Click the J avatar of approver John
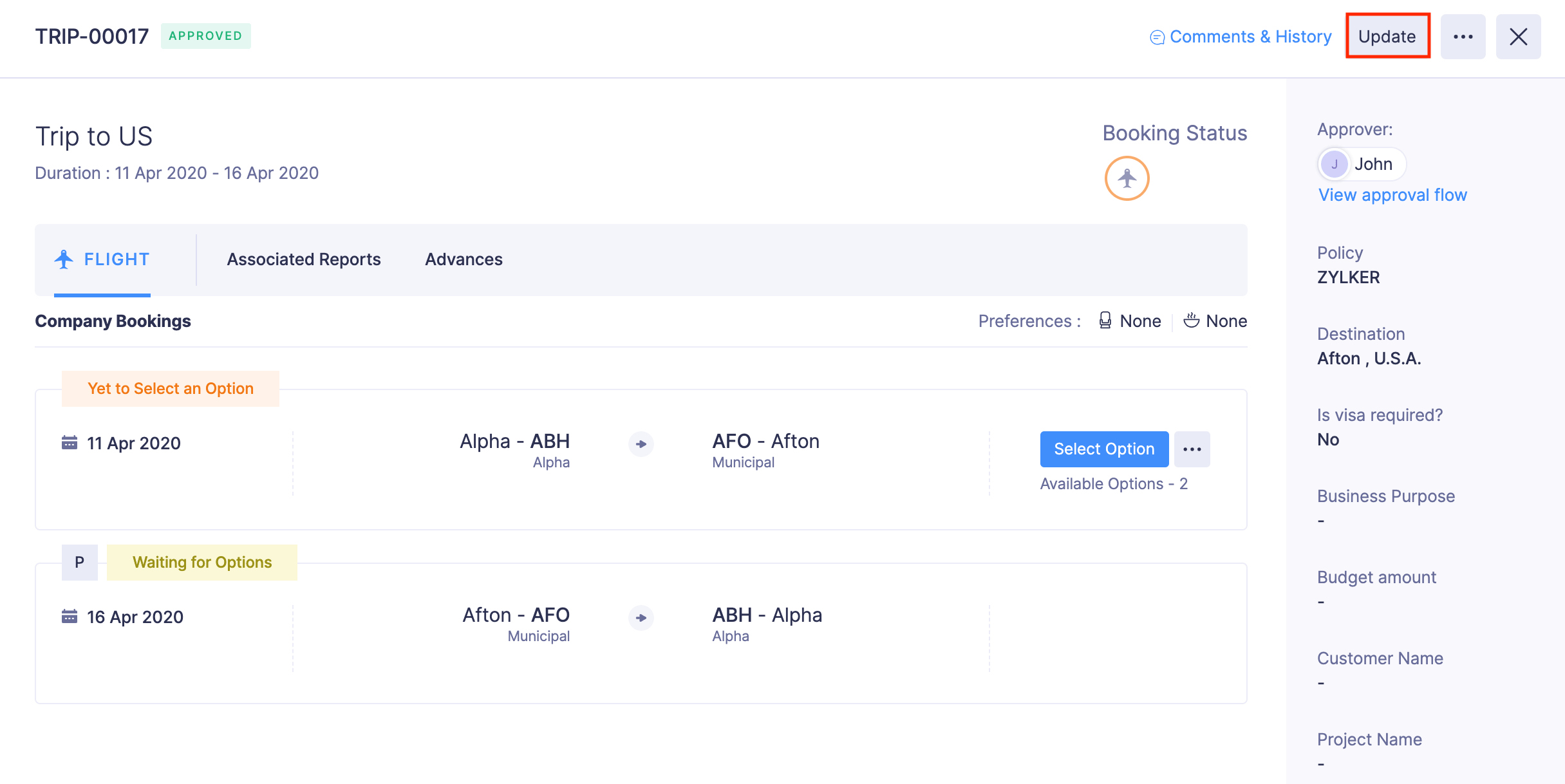The height and width of the screenshot is (784, 1565). (x=1334, y=164)
